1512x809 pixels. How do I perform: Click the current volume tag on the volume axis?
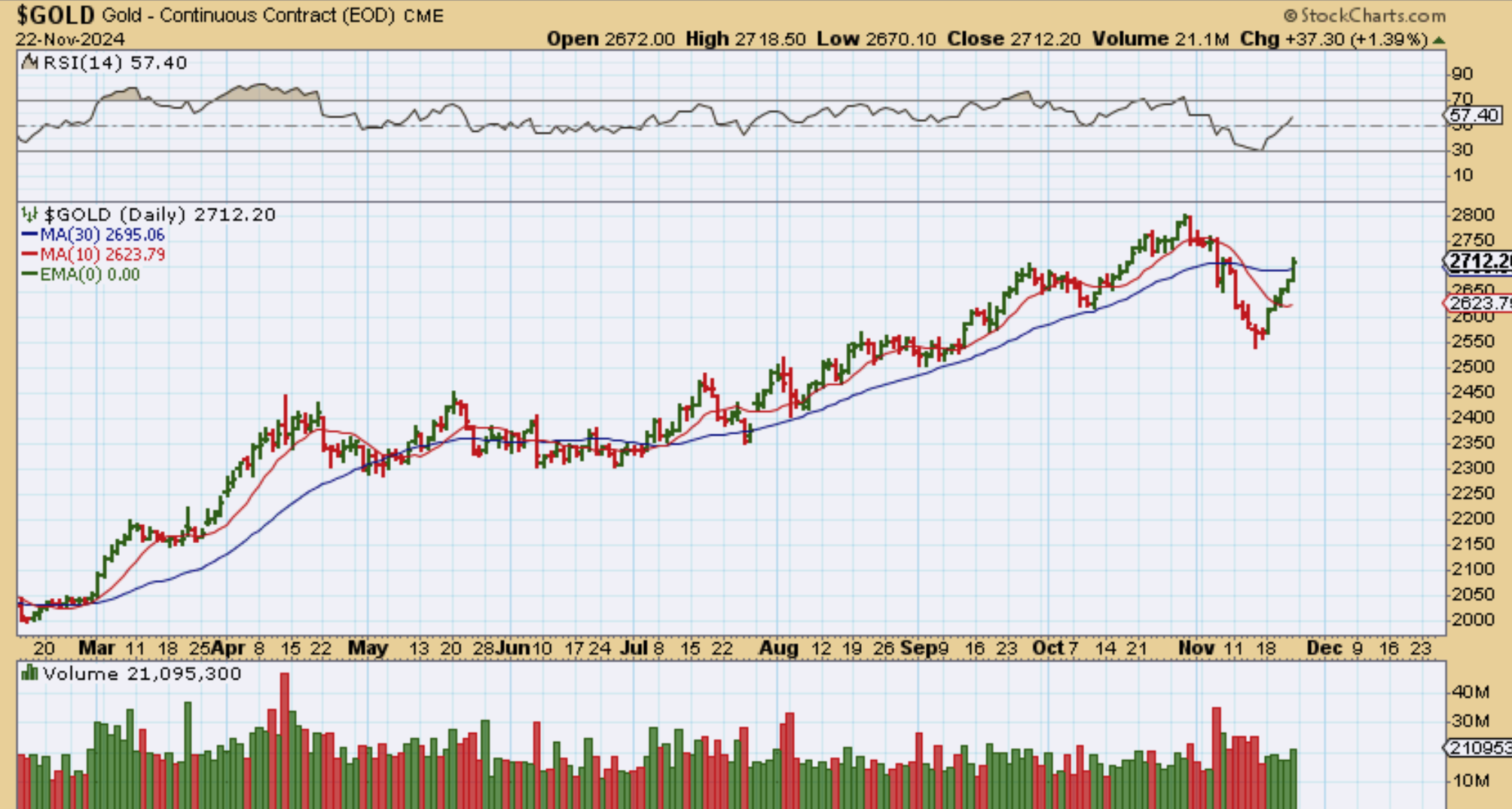pos(1478,748)
